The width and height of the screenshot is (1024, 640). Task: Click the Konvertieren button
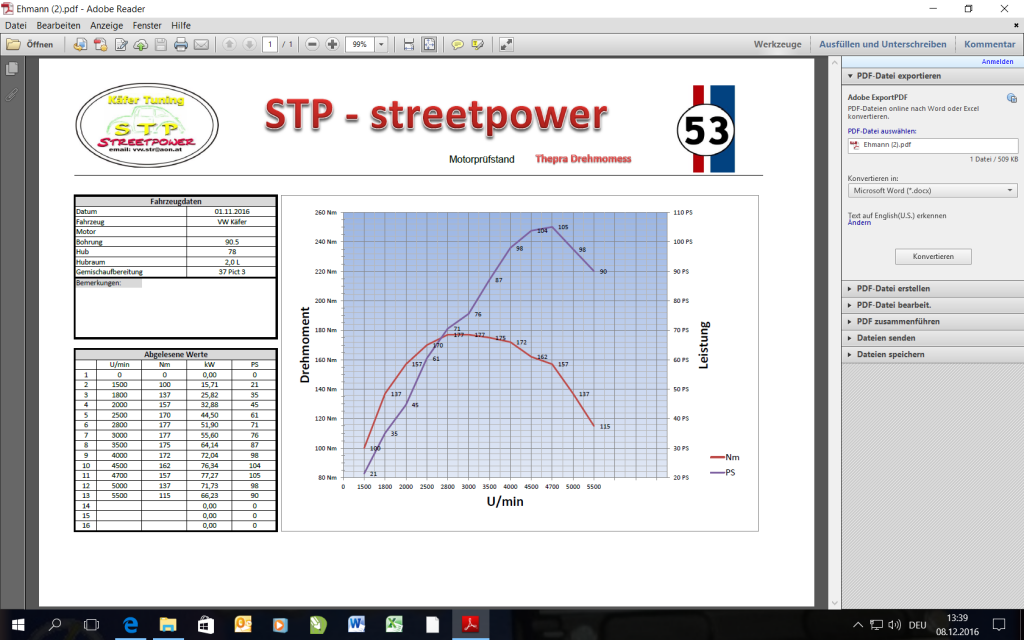click(933, 257)
